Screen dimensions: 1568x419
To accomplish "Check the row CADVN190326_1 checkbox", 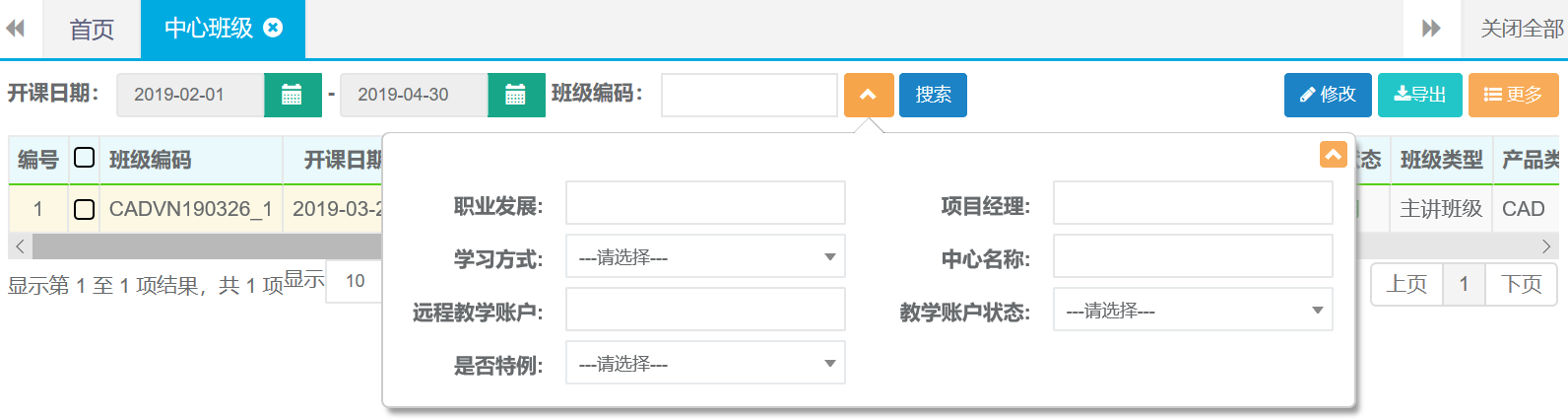I will coord(84,209).
